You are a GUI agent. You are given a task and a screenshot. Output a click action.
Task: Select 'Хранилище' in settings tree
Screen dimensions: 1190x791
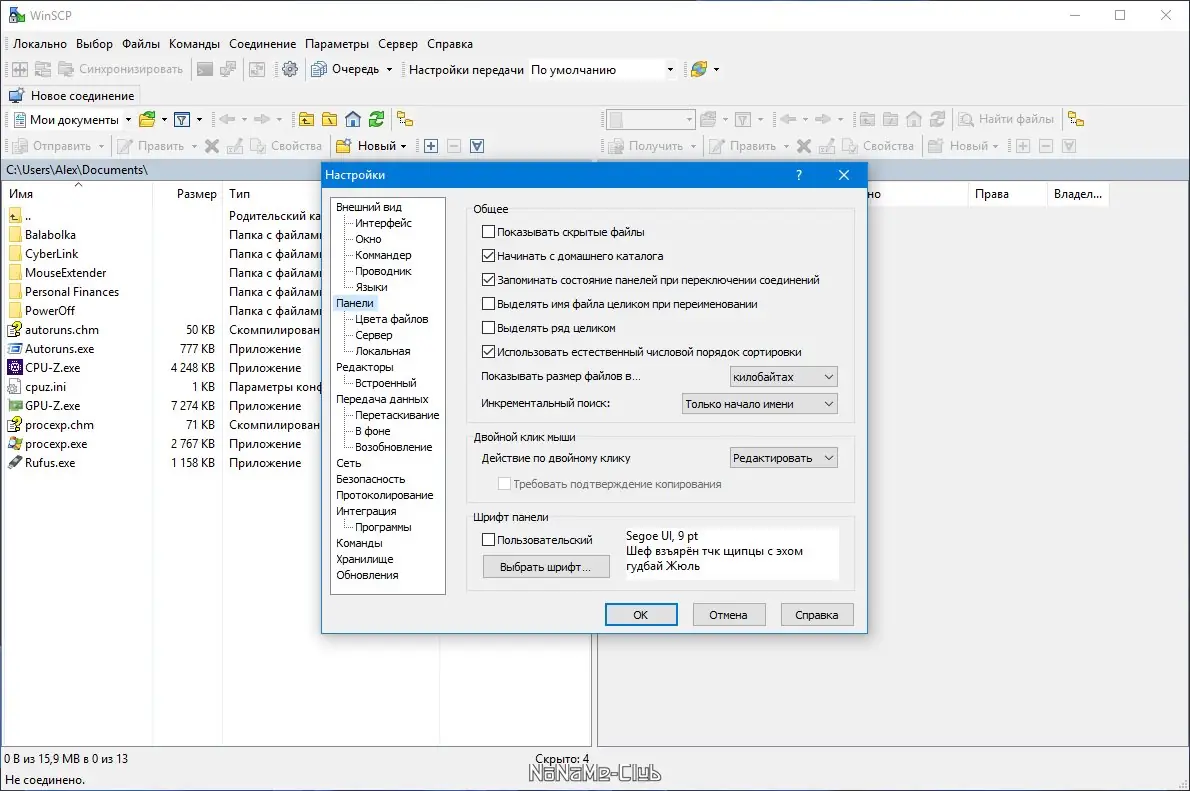(x=364, y=559)
